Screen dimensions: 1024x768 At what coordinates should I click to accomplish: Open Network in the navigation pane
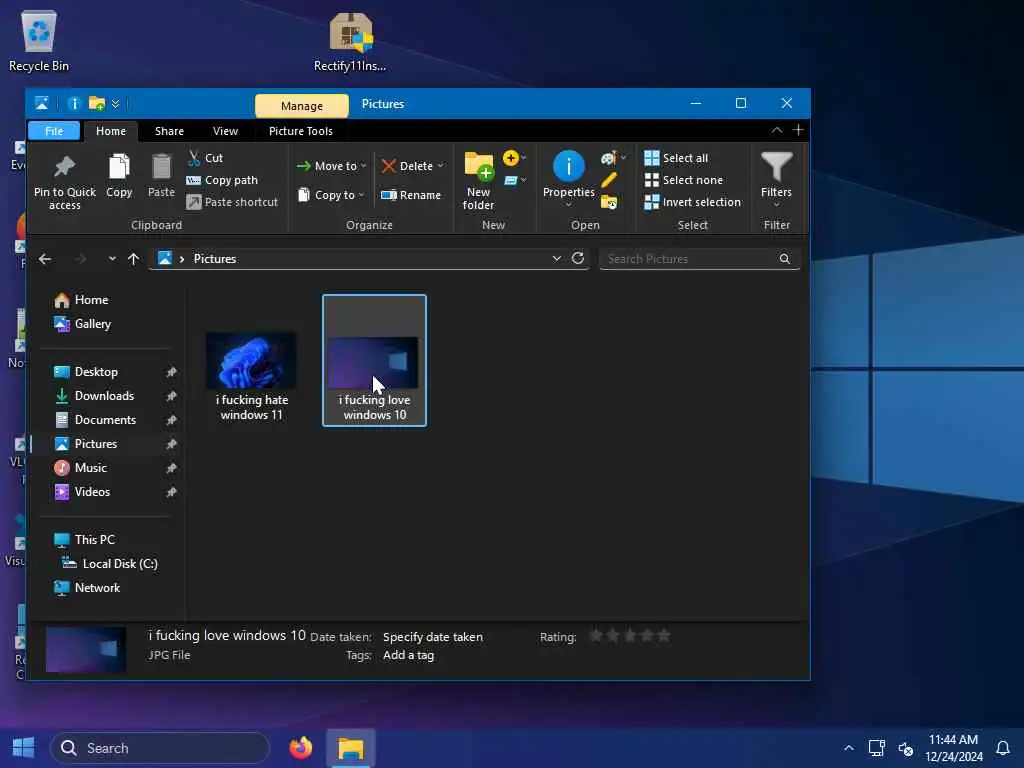[88, 588]
